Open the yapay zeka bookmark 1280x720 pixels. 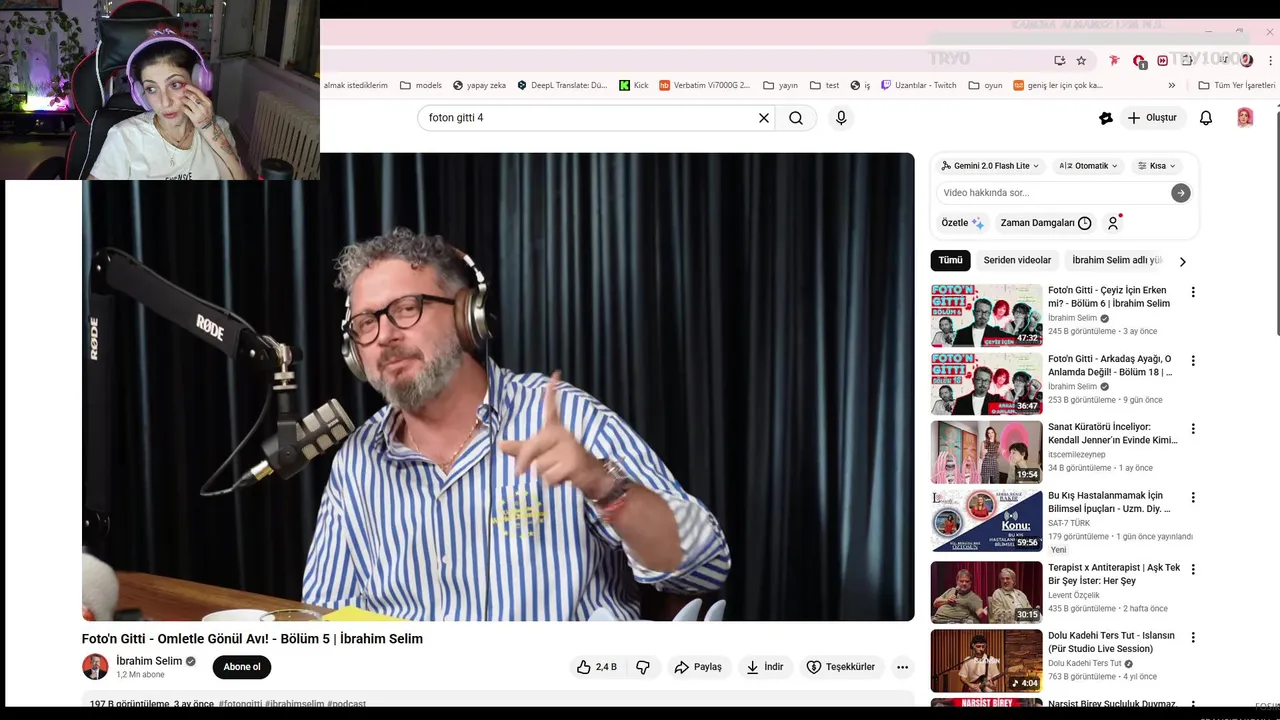click(479, 85)
